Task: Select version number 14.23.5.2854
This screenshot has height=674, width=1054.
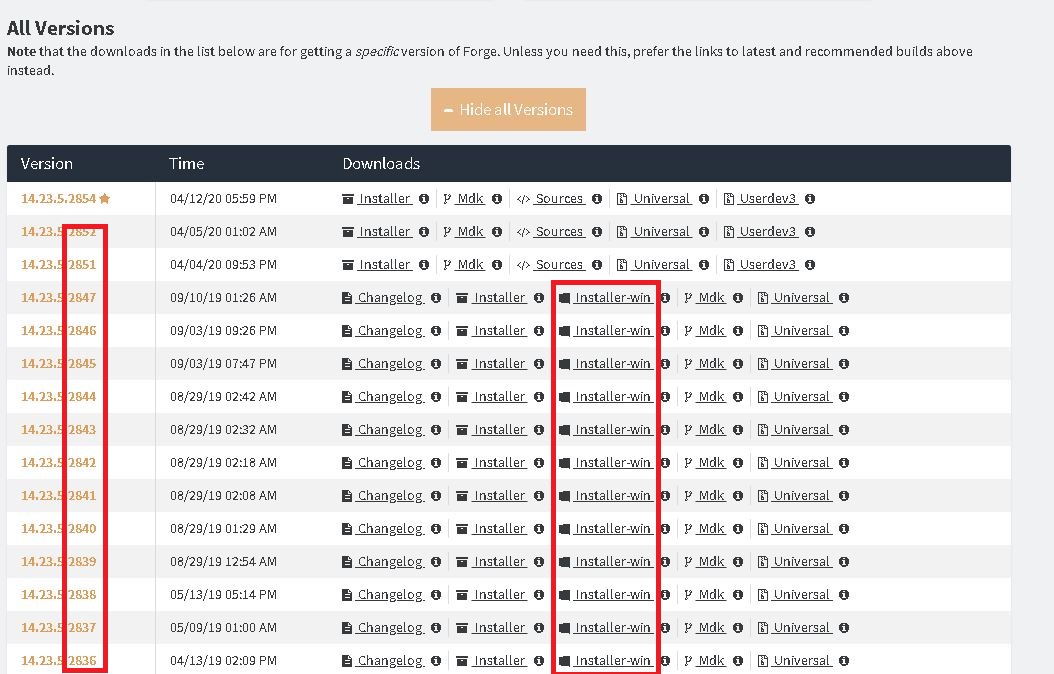Action: (x=58, y=199)
